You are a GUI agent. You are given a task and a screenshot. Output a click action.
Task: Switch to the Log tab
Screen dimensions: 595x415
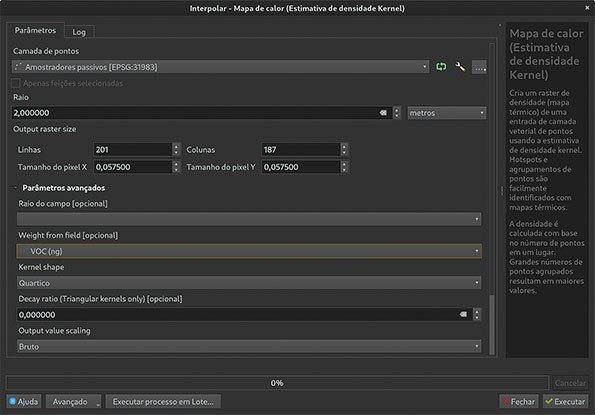[79, 32]
